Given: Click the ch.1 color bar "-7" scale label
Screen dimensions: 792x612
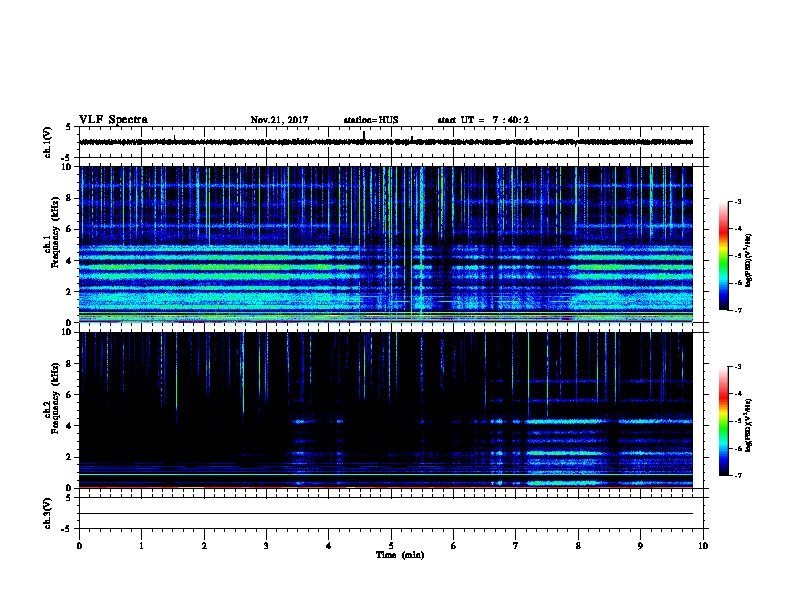Looking at the screenshot, I should 738,310.
